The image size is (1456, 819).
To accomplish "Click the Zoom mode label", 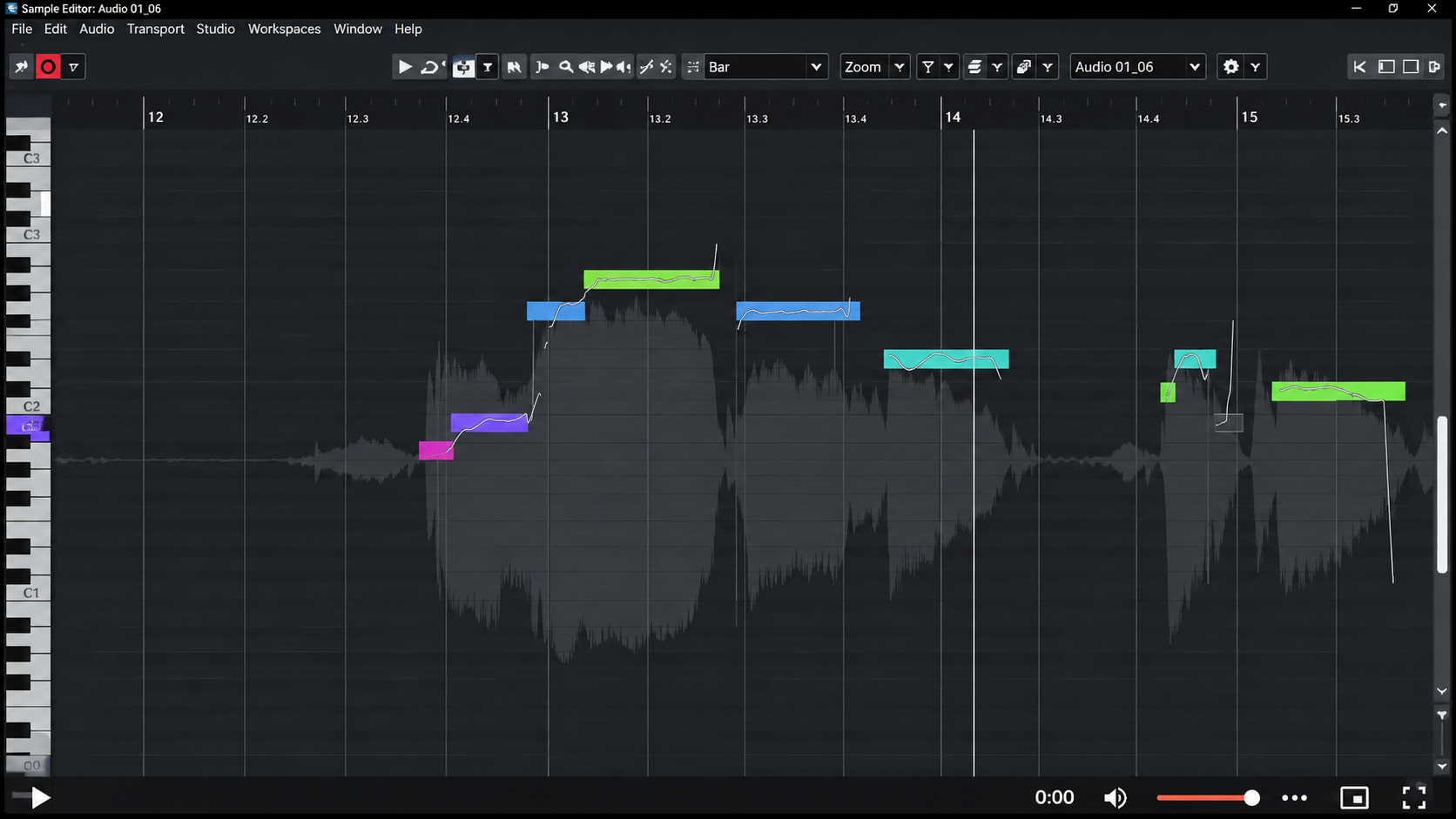I will [863, 67].
